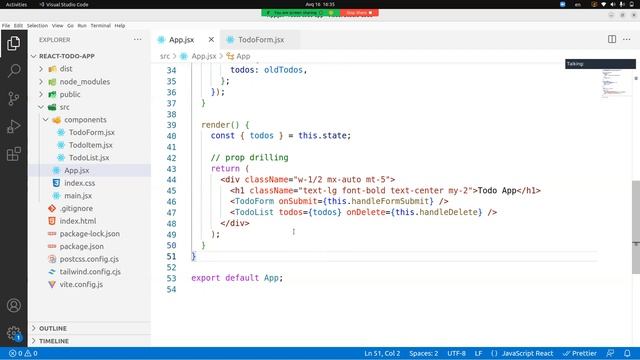Image resolution: width=640 pixels, height=360 pixels.
Task: Click the App class breadcrumb symbol
Action: pos(238,56)
